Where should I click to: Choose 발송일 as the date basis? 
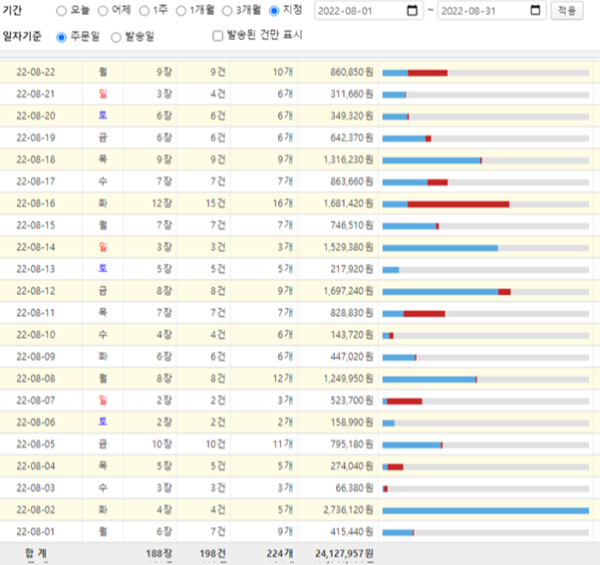[x=116, y=37]
